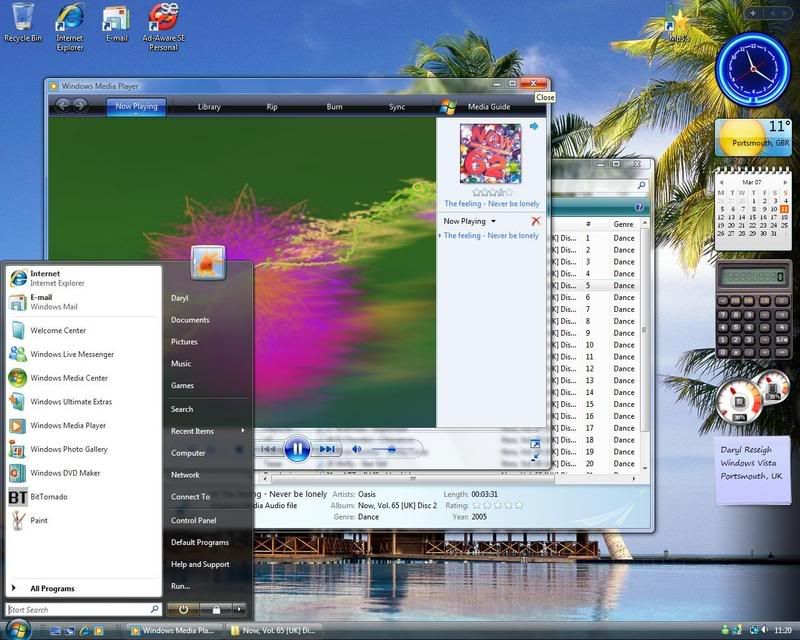Expand All Programs in Start menu

click(83, 588)
